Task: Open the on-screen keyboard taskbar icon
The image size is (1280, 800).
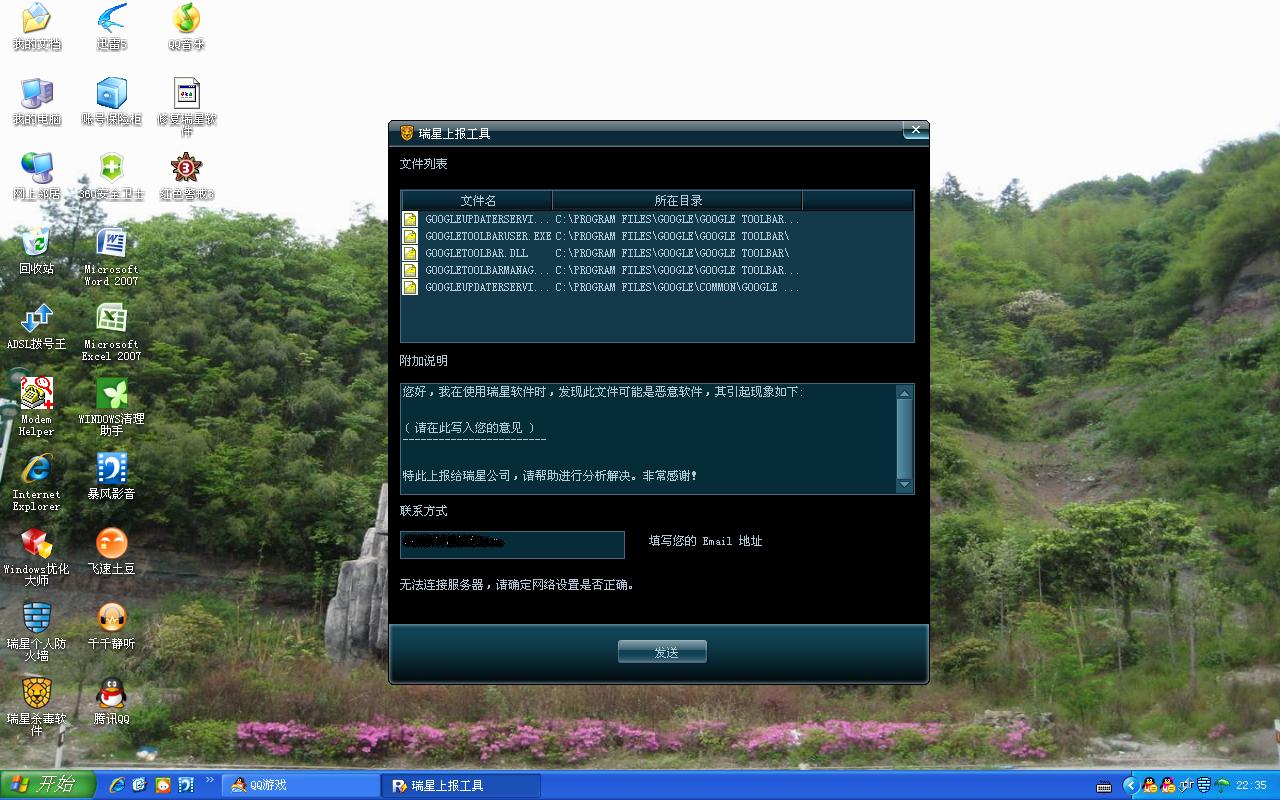Action: coord(1104,786)
